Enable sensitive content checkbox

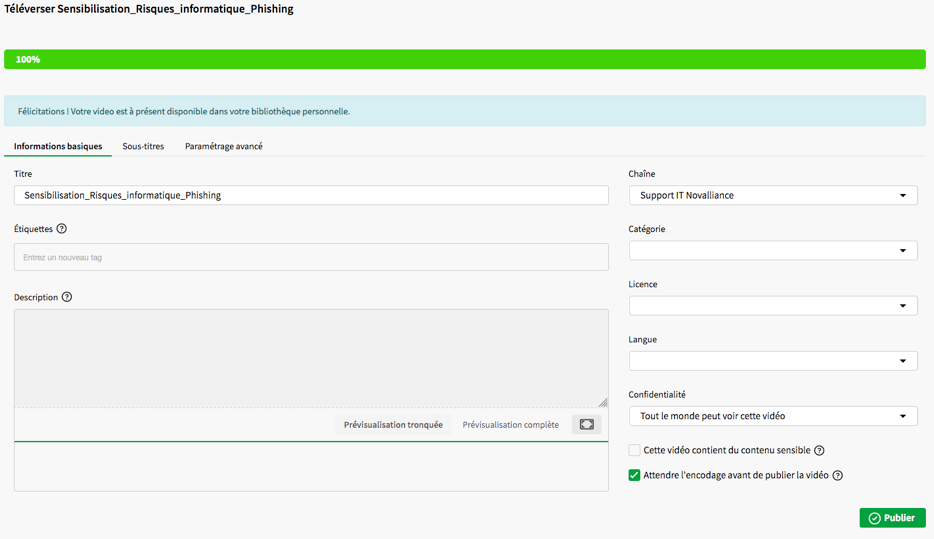tap(634, 451)
